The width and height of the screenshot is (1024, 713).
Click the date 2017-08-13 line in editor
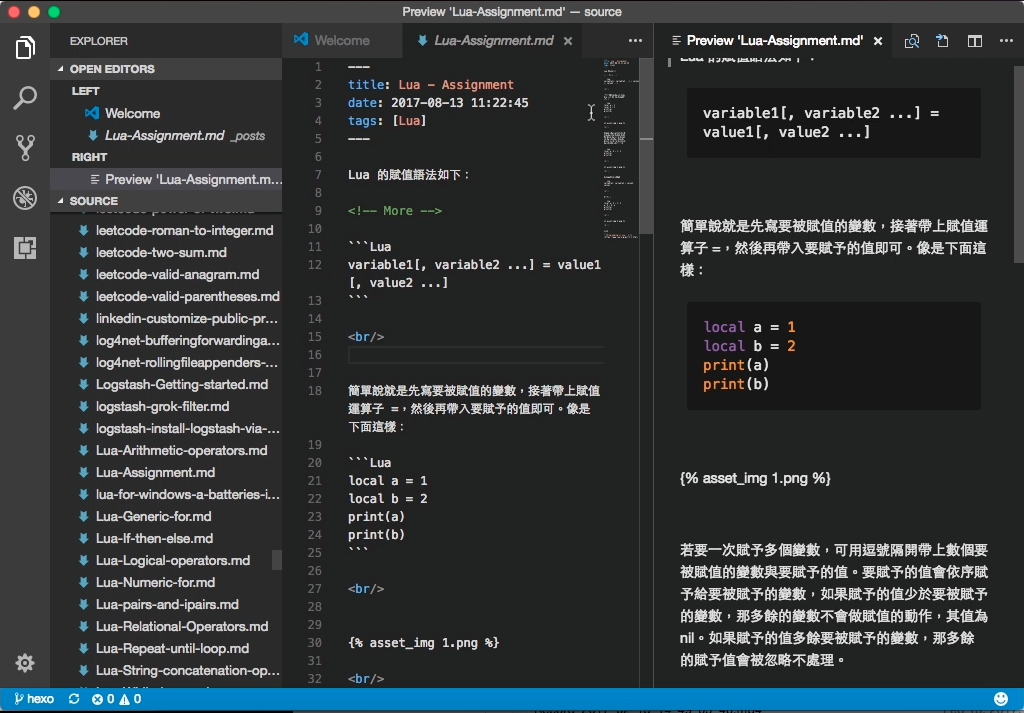438,103
